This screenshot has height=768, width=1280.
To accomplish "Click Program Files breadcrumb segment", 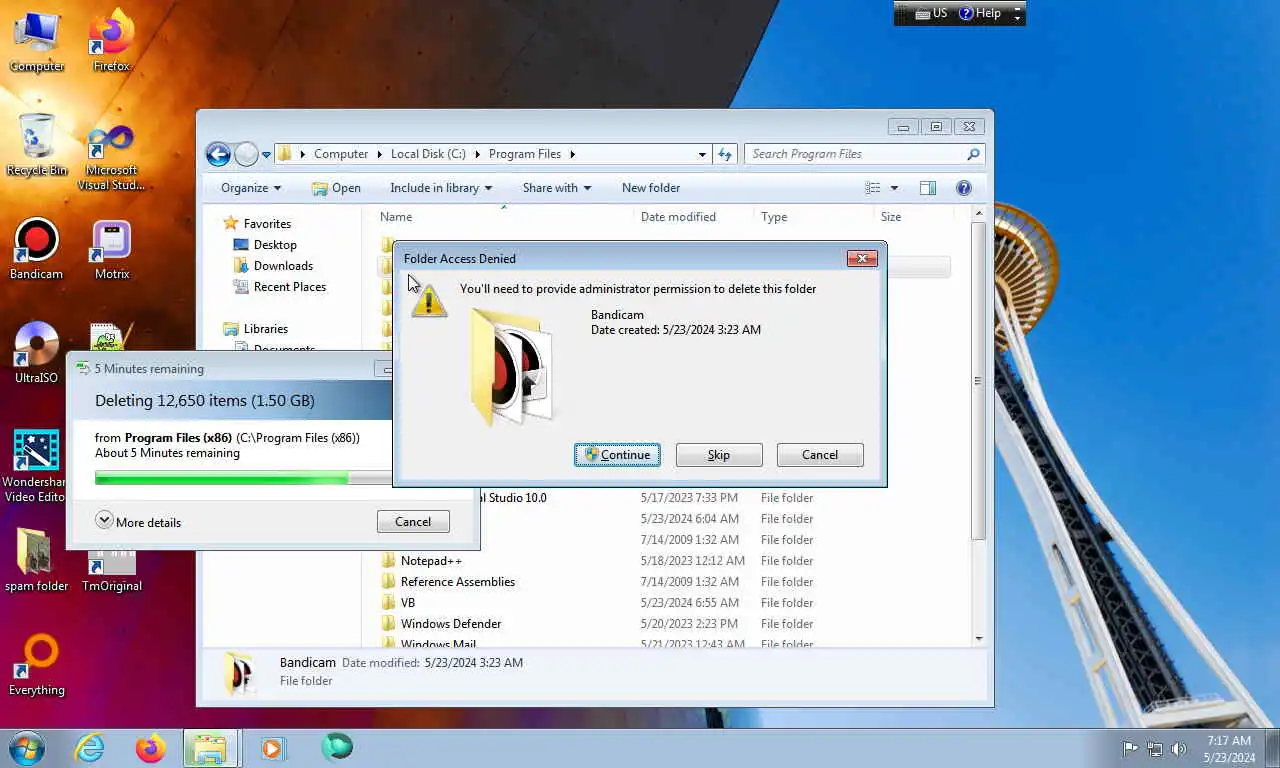I will pyautogui.click(x=525, y=154).
